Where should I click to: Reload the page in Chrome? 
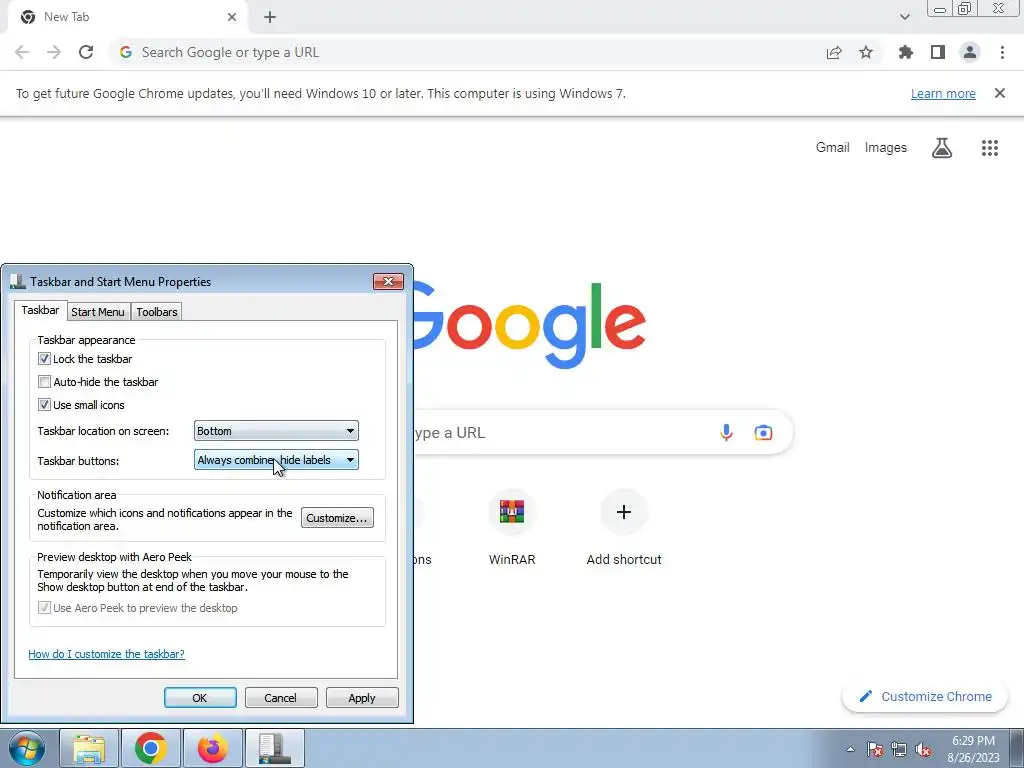86,52
